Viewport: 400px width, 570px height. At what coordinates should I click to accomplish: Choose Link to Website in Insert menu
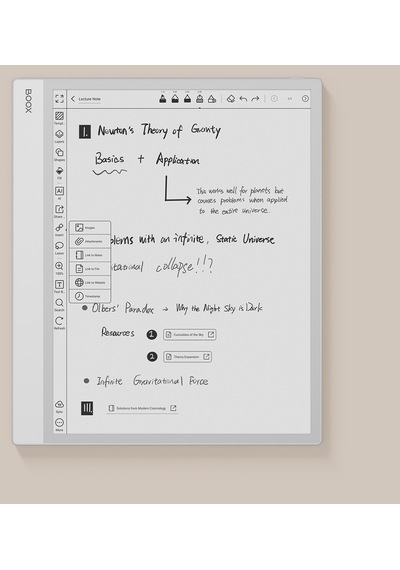point(90,282)
